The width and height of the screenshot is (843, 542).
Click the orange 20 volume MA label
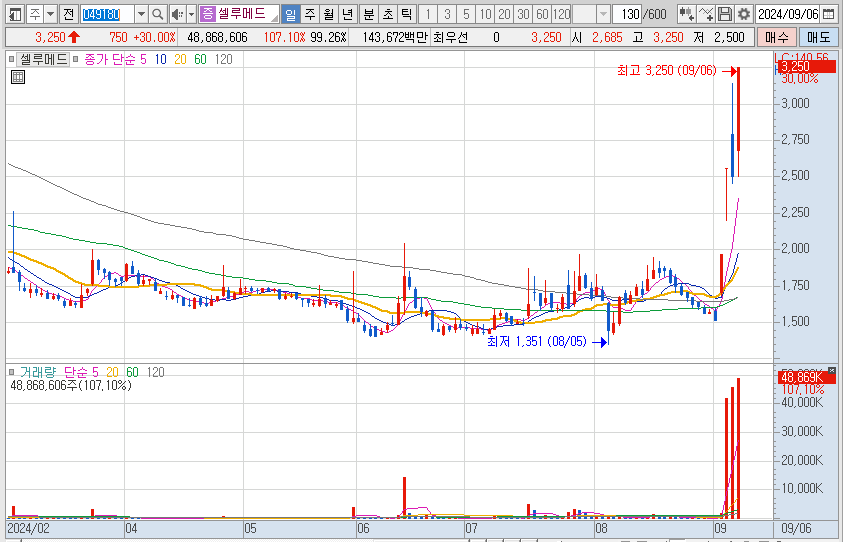[x=112, y=372]
